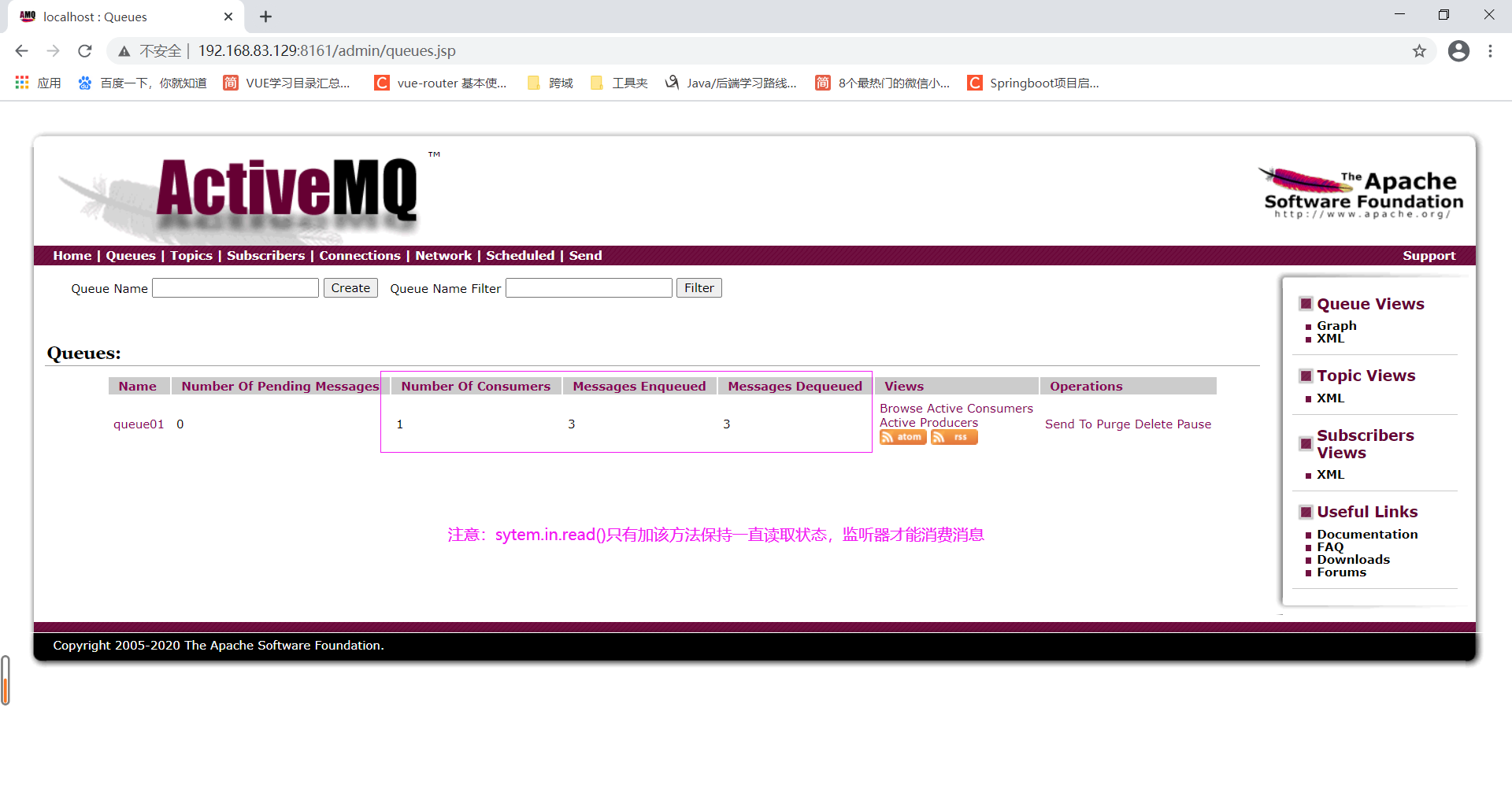Image resolution: width=1512 pixels, height=811 pixels.
Task: Reload the page with the refresh icon
Action: 85,50
